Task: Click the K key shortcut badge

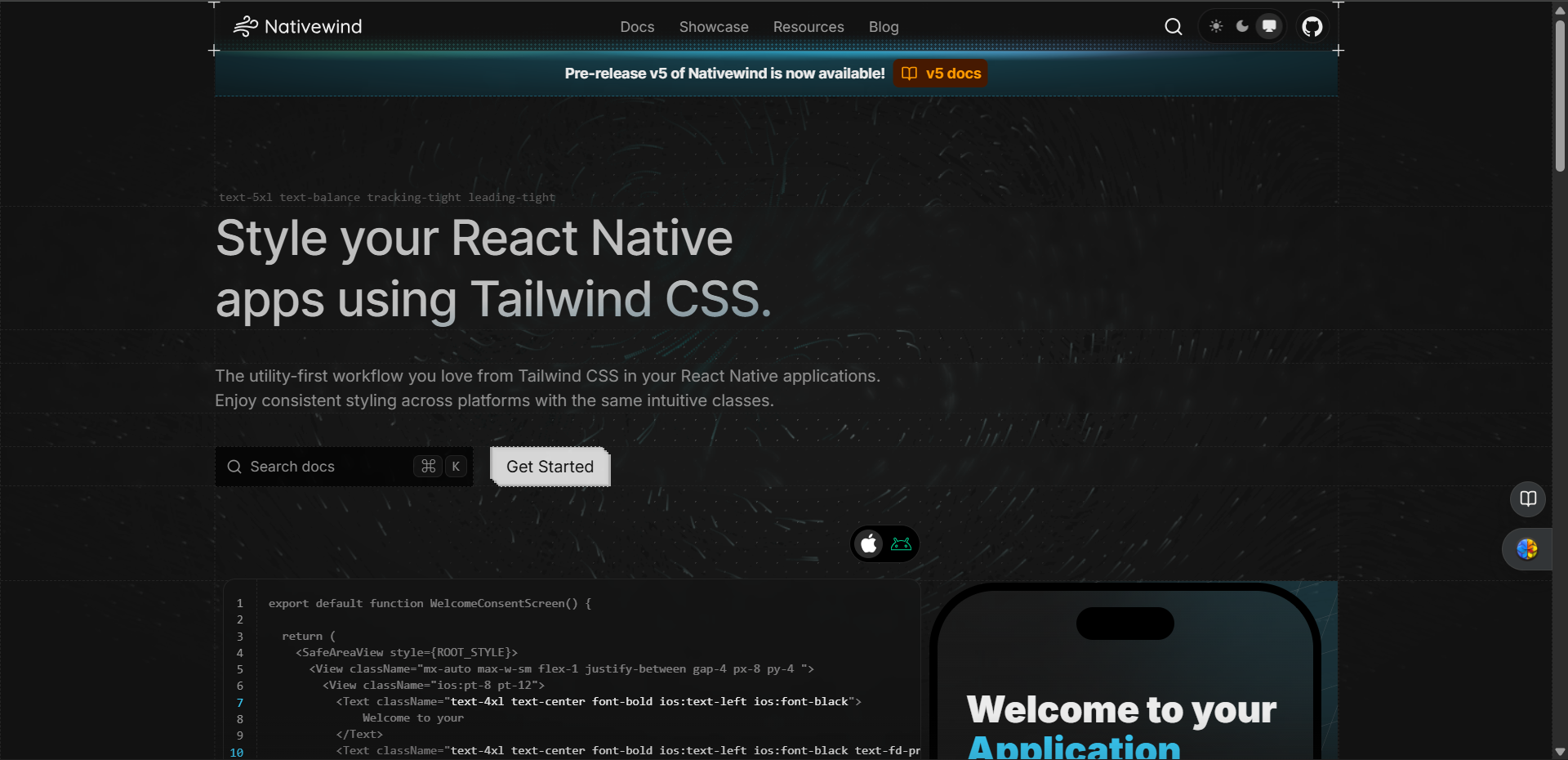Action: [x=456, y=466]
